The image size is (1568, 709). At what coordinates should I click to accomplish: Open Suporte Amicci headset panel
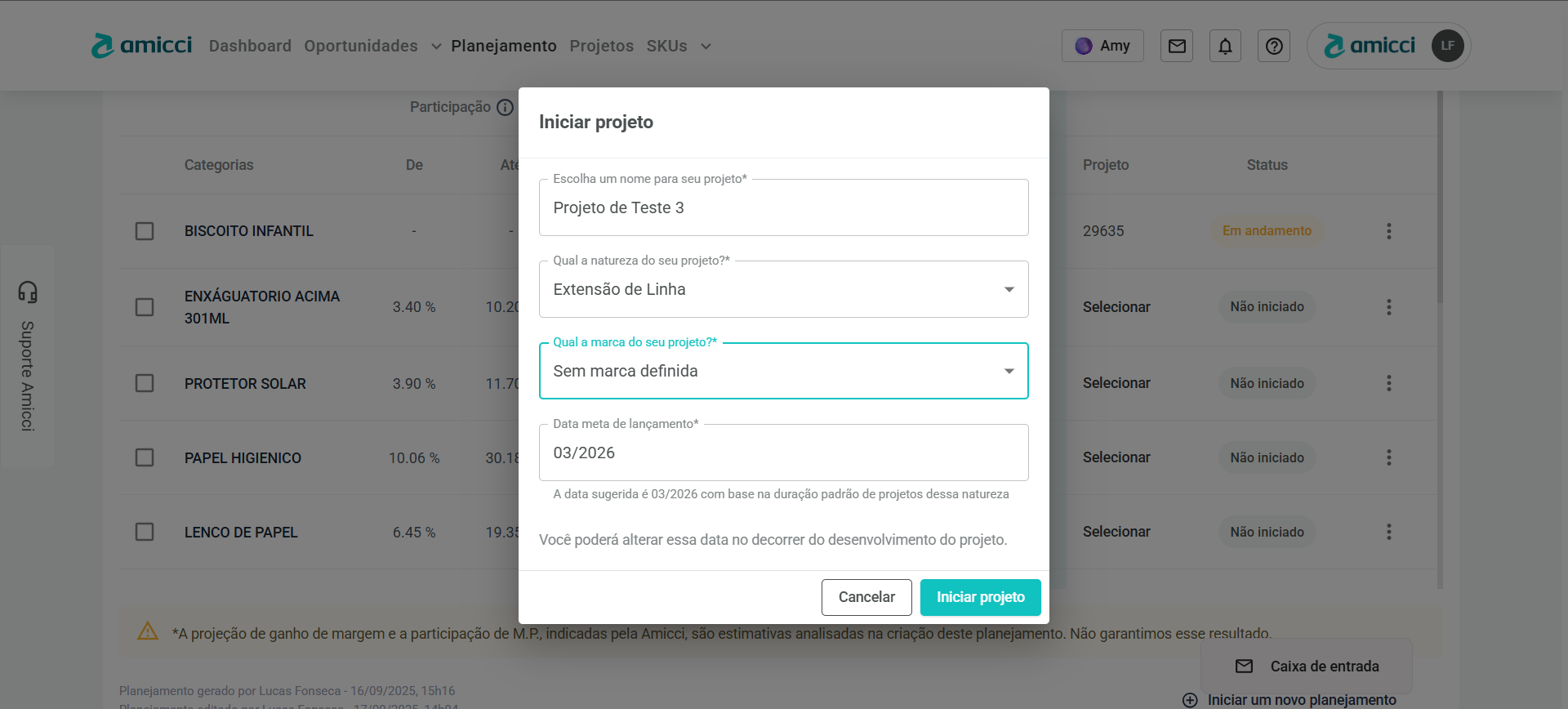click(28, 356)
